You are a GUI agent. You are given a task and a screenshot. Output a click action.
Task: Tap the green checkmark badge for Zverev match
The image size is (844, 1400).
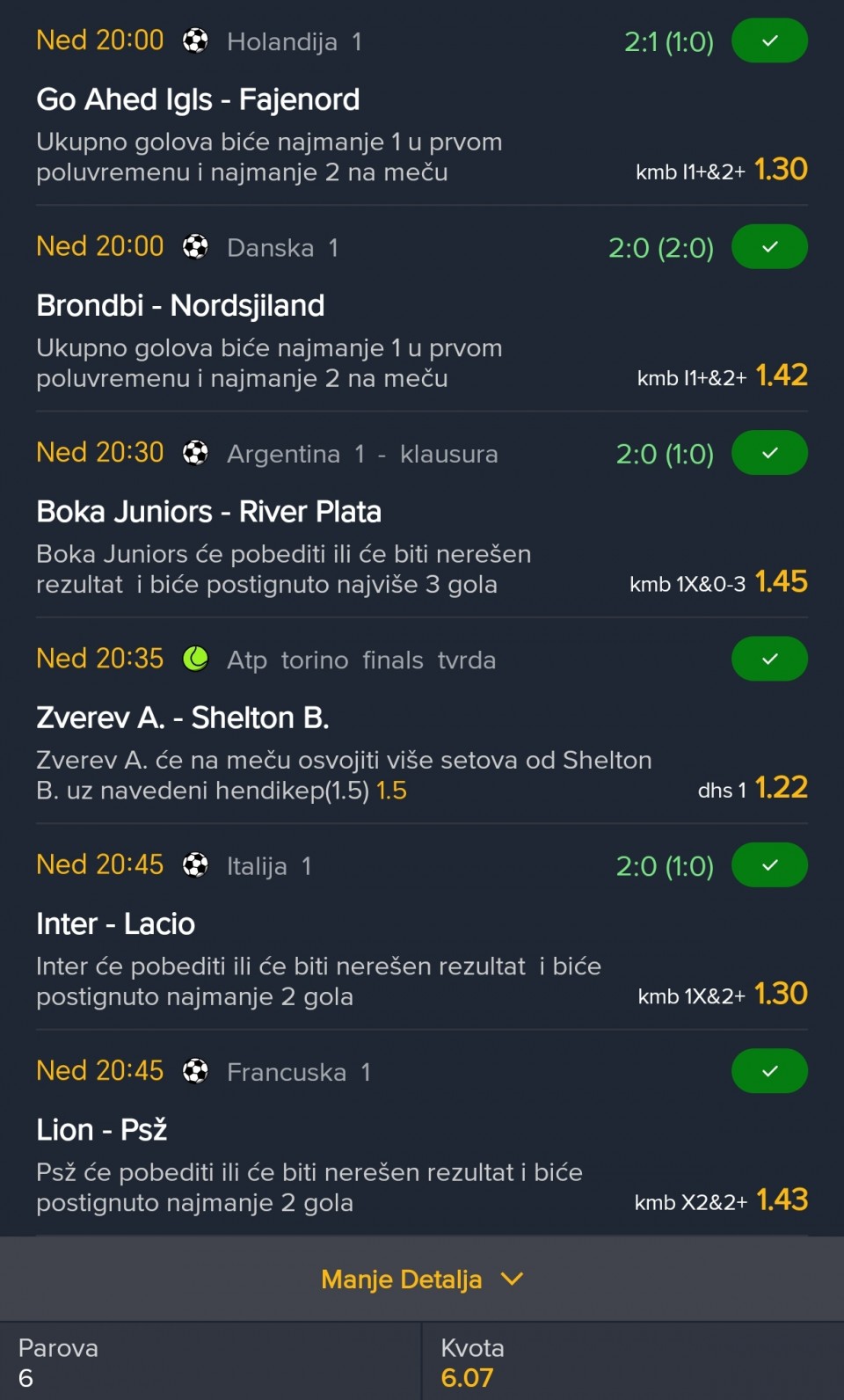pyautogui.click(x=769, y=659)
